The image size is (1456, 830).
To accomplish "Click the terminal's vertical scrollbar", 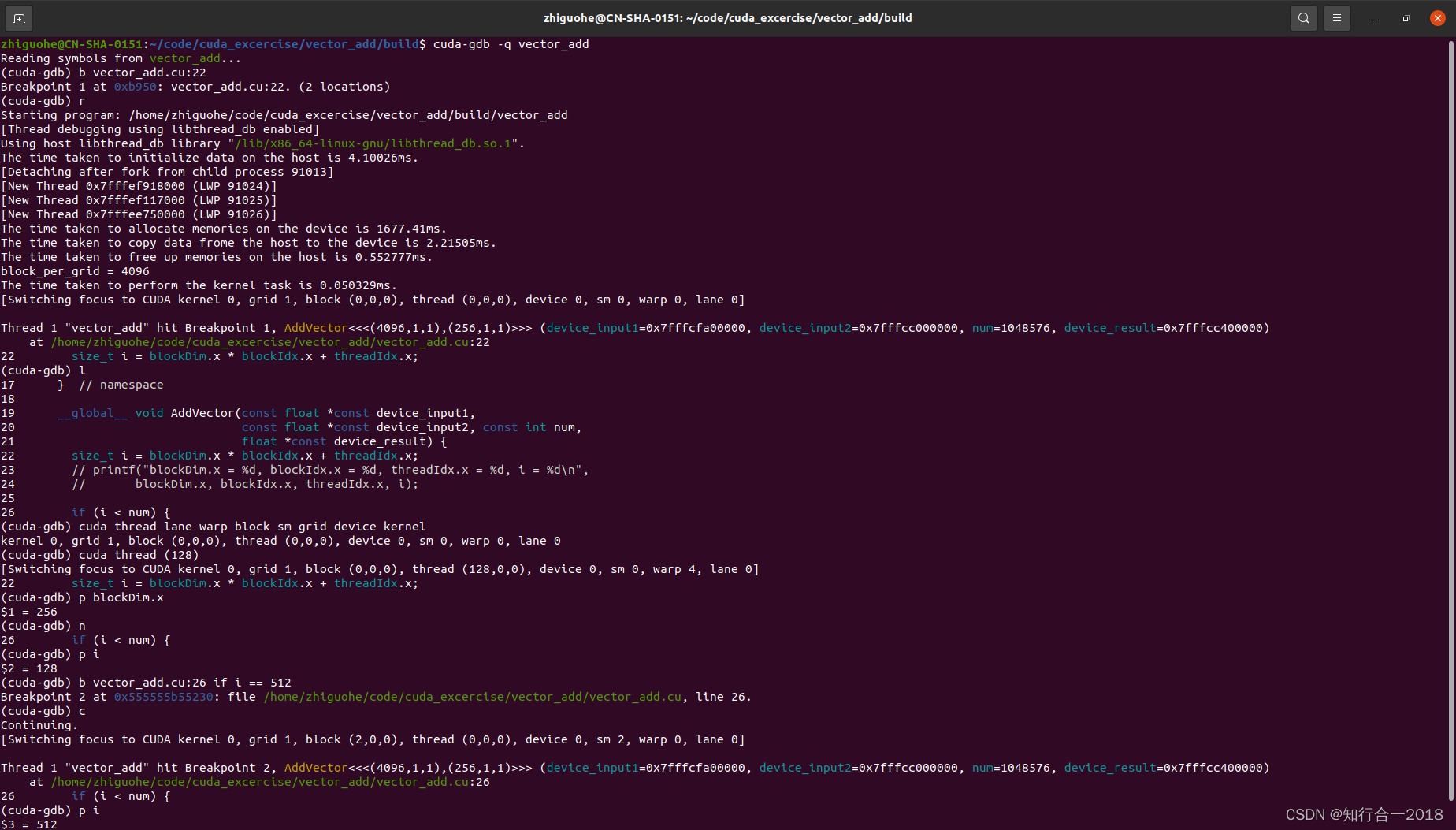I will [x=1451, y=419].
